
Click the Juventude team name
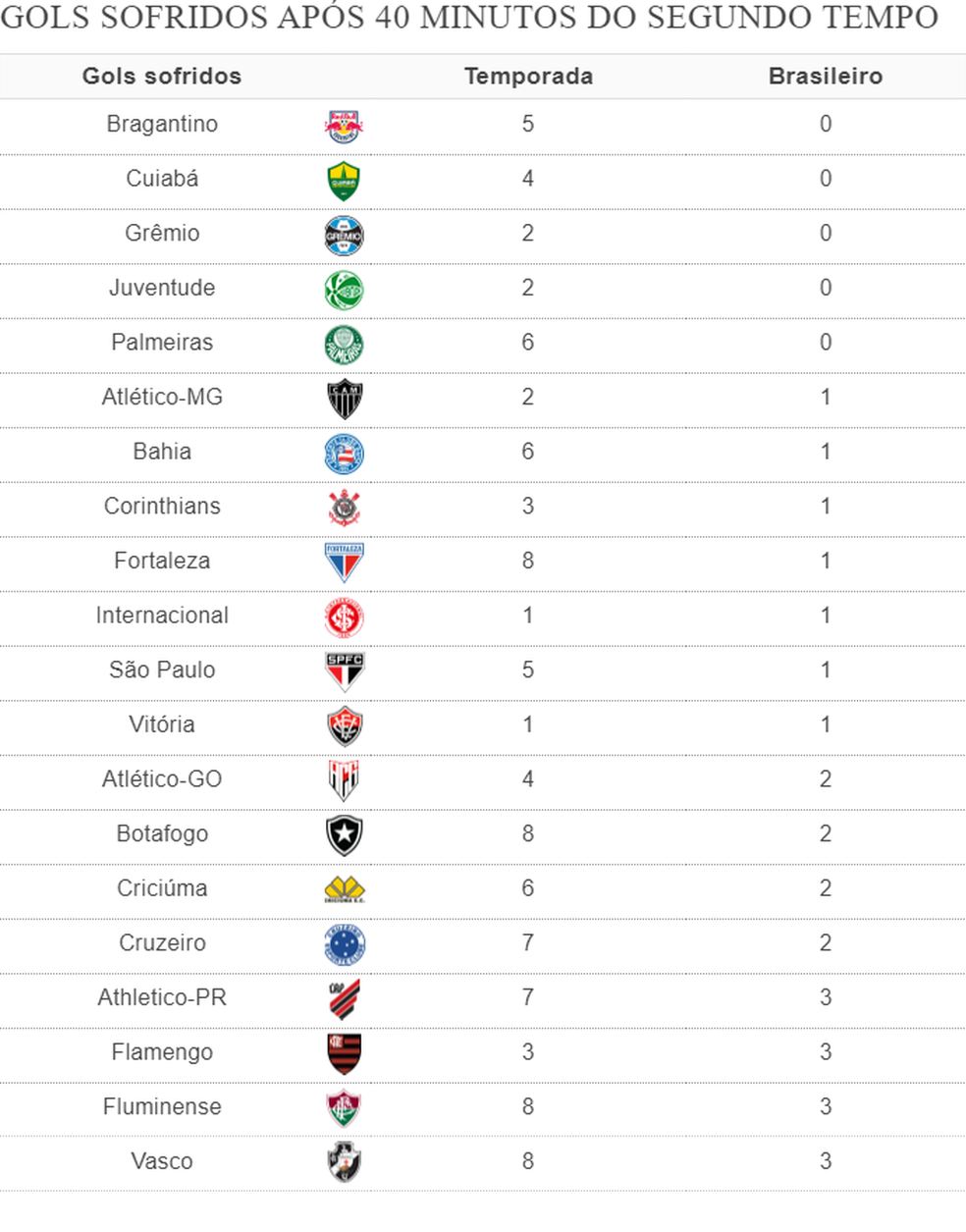click(162, 289)
